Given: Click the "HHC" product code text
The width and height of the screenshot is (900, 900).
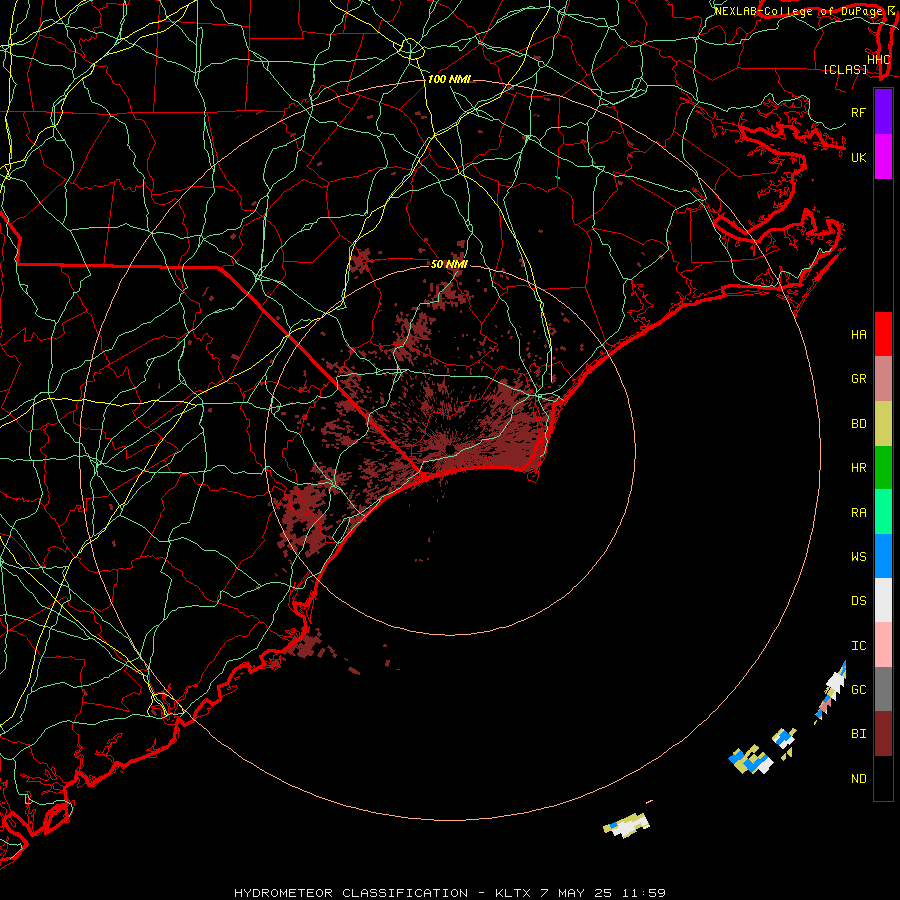Looking at the screenshot, I should [x=879, y=60].
